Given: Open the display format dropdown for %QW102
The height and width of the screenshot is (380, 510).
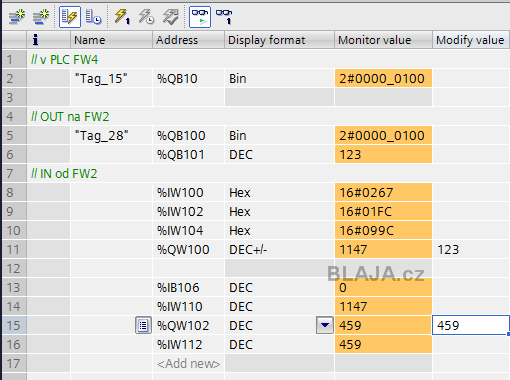Looking at the screenshot, I should [x=325, y=325].
